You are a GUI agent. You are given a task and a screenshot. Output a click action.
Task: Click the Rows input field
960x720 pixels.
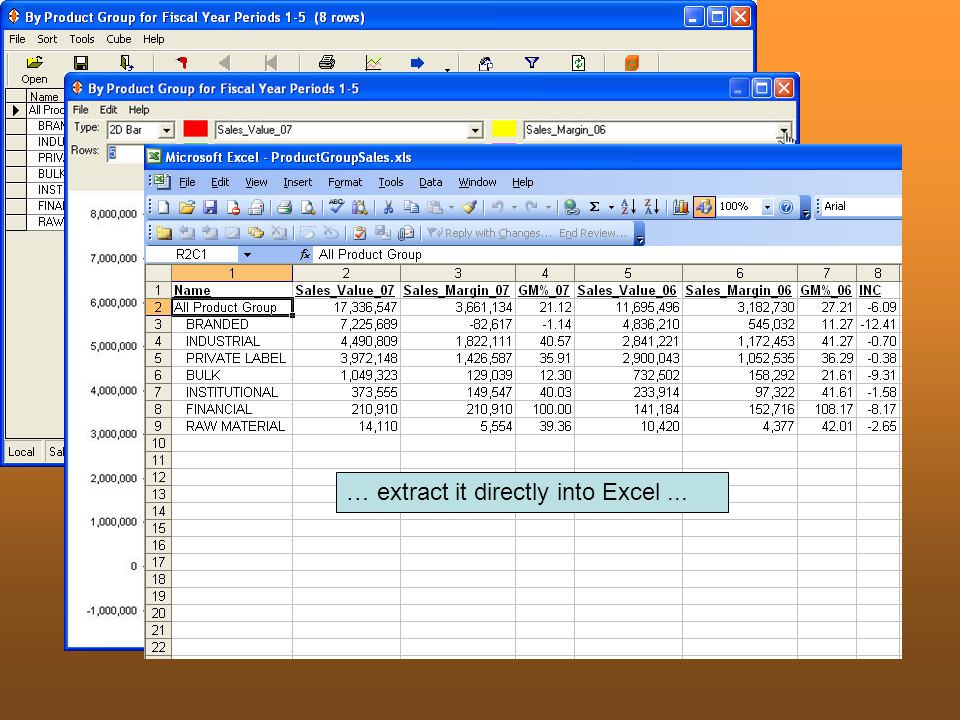[x=126, y=153]
